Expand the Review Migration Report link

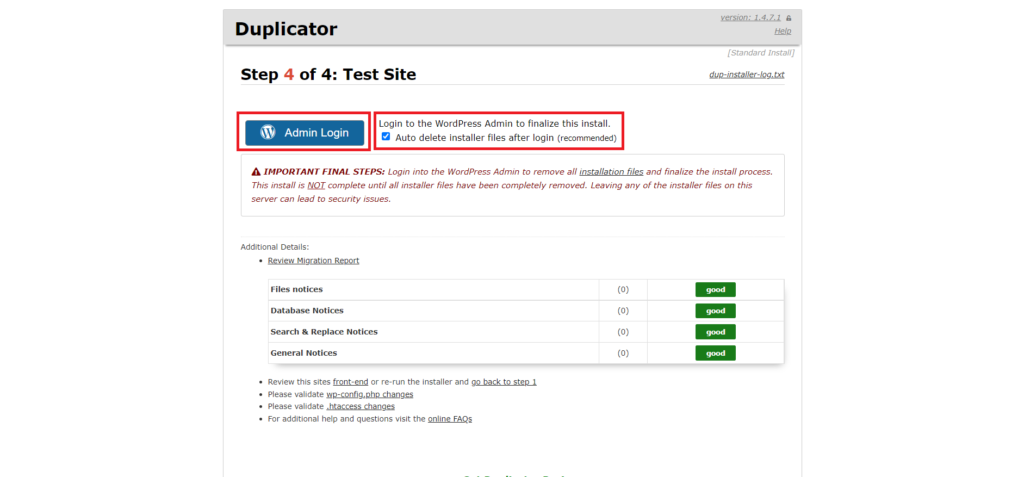coord(313,261)
